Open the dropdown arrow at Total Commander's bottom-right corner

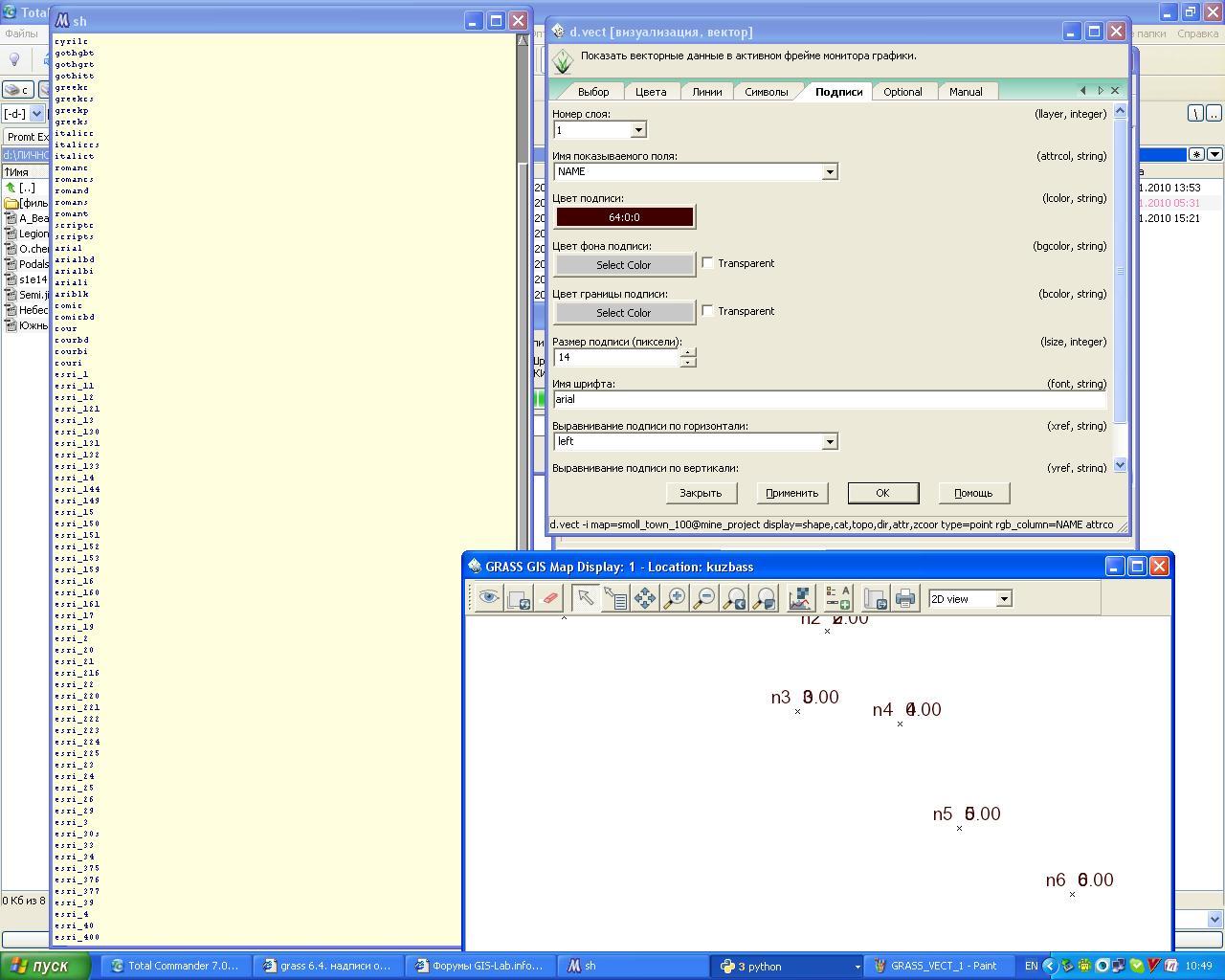click(1214, 919)
